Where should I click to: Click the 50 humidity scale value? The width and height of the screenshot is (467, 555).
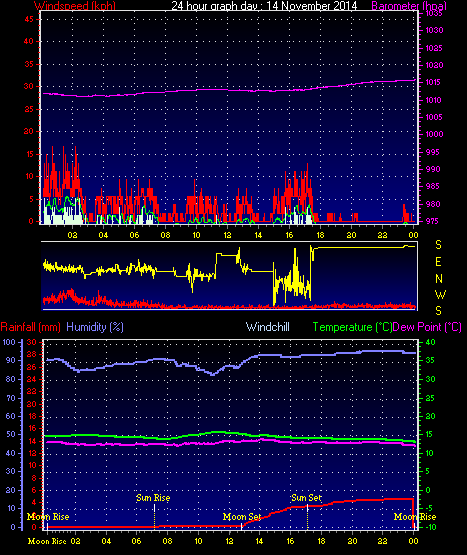tap(11, 434)
